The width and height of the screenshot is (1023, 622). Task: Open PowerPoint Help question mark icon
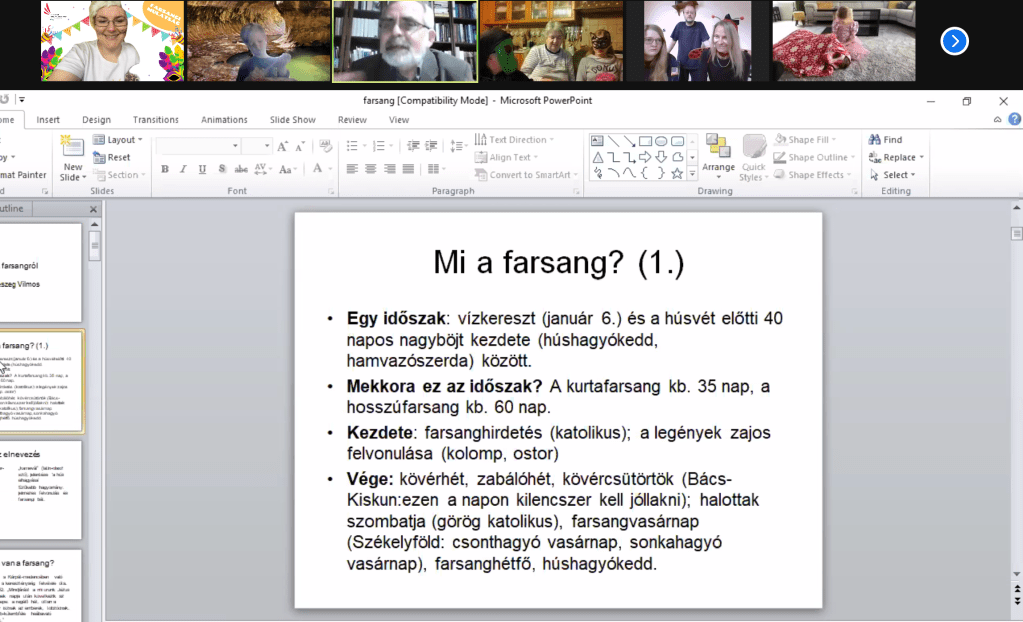pyautogui.click(x=1013, y=120)
